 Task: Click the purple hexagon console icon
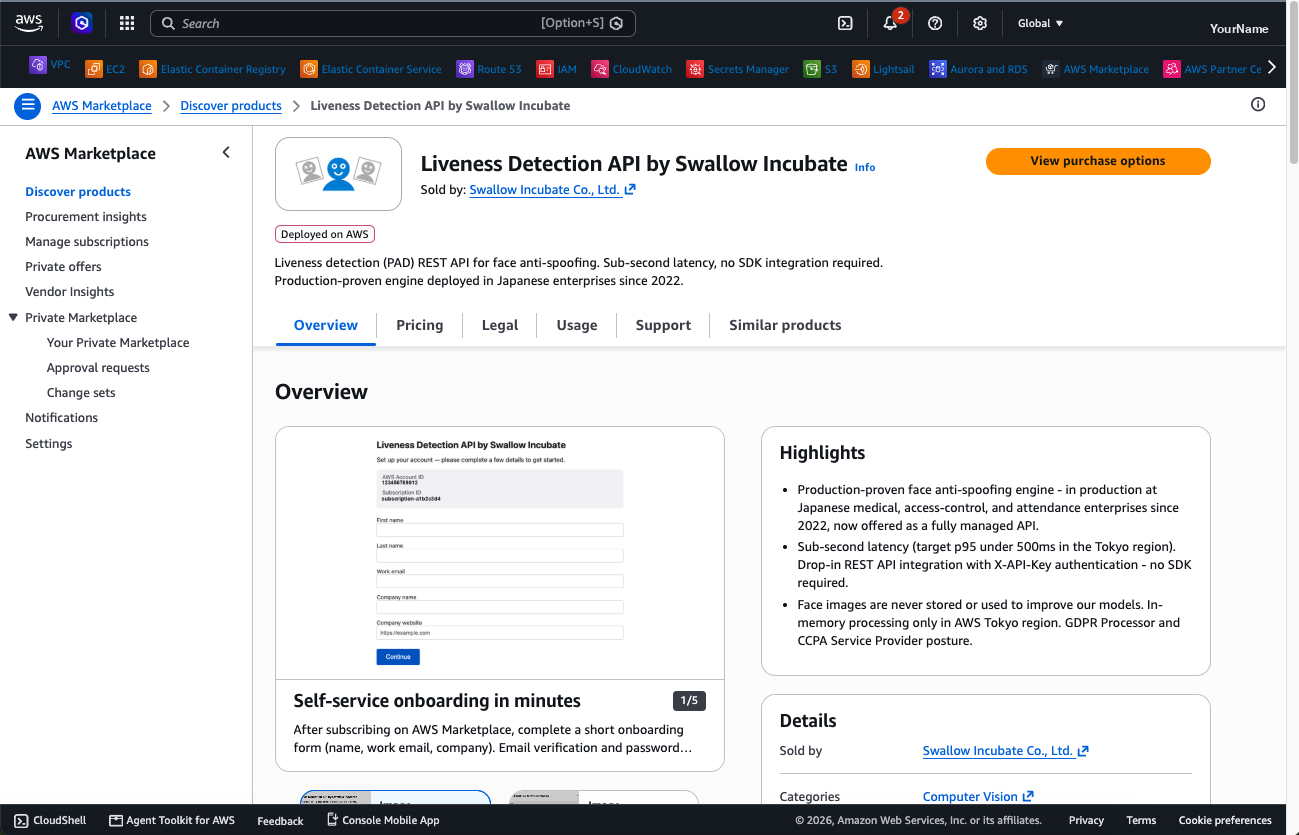(x=82, y=23)
